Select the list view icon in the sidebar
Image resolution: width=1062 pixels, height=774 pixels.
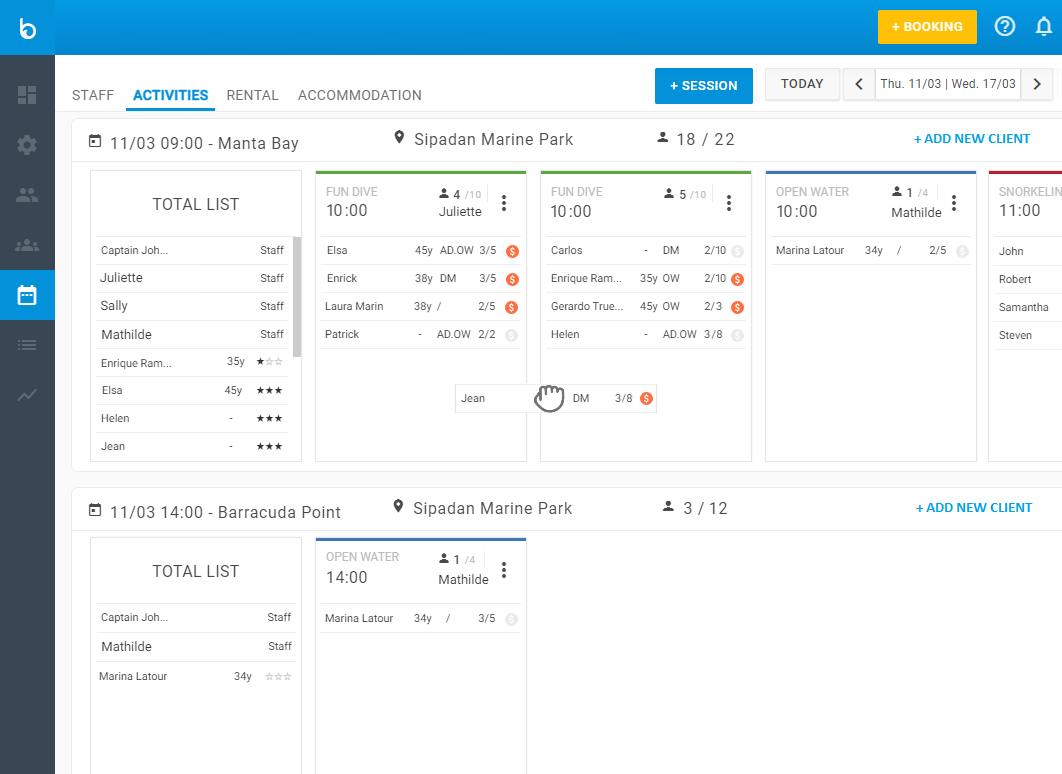pyautogui.click(x=27, y=345)
